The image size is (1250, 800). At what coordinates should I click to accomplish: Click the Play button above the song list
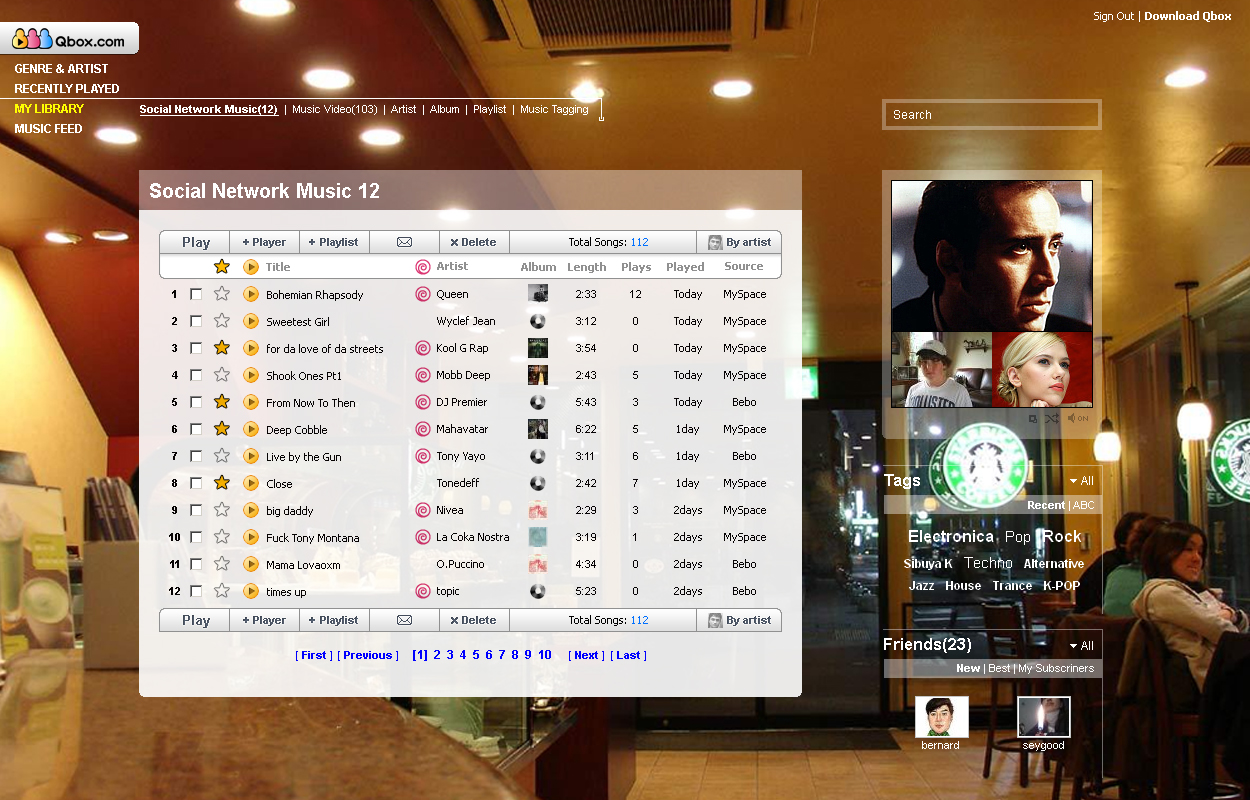click(x=196, y=242)
